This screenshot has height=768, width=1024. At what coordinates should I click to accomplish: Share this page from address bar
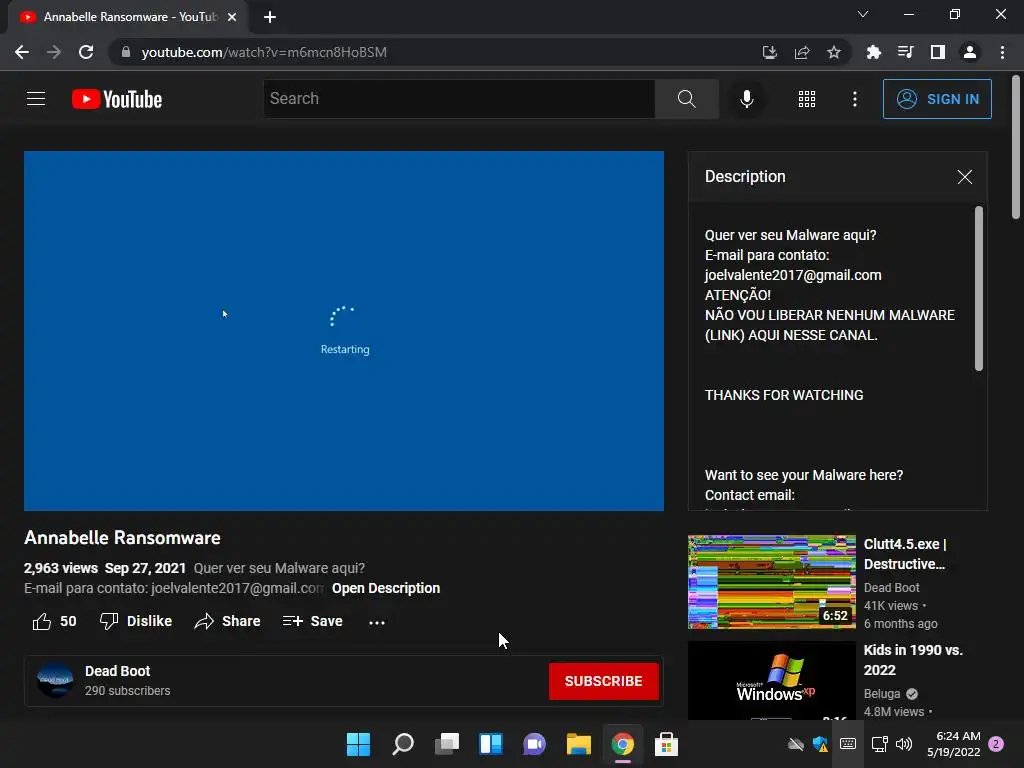(802, 52)
